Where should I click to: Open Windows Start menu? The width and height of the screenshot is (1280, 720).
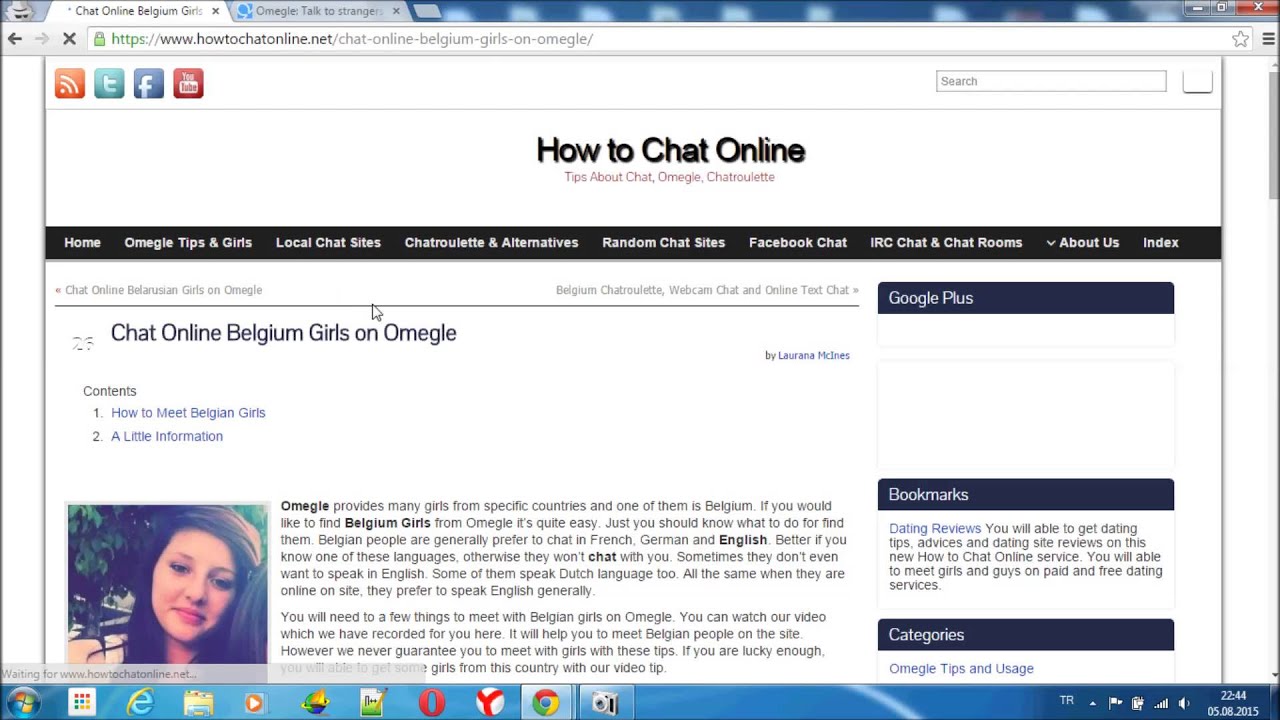22,703
